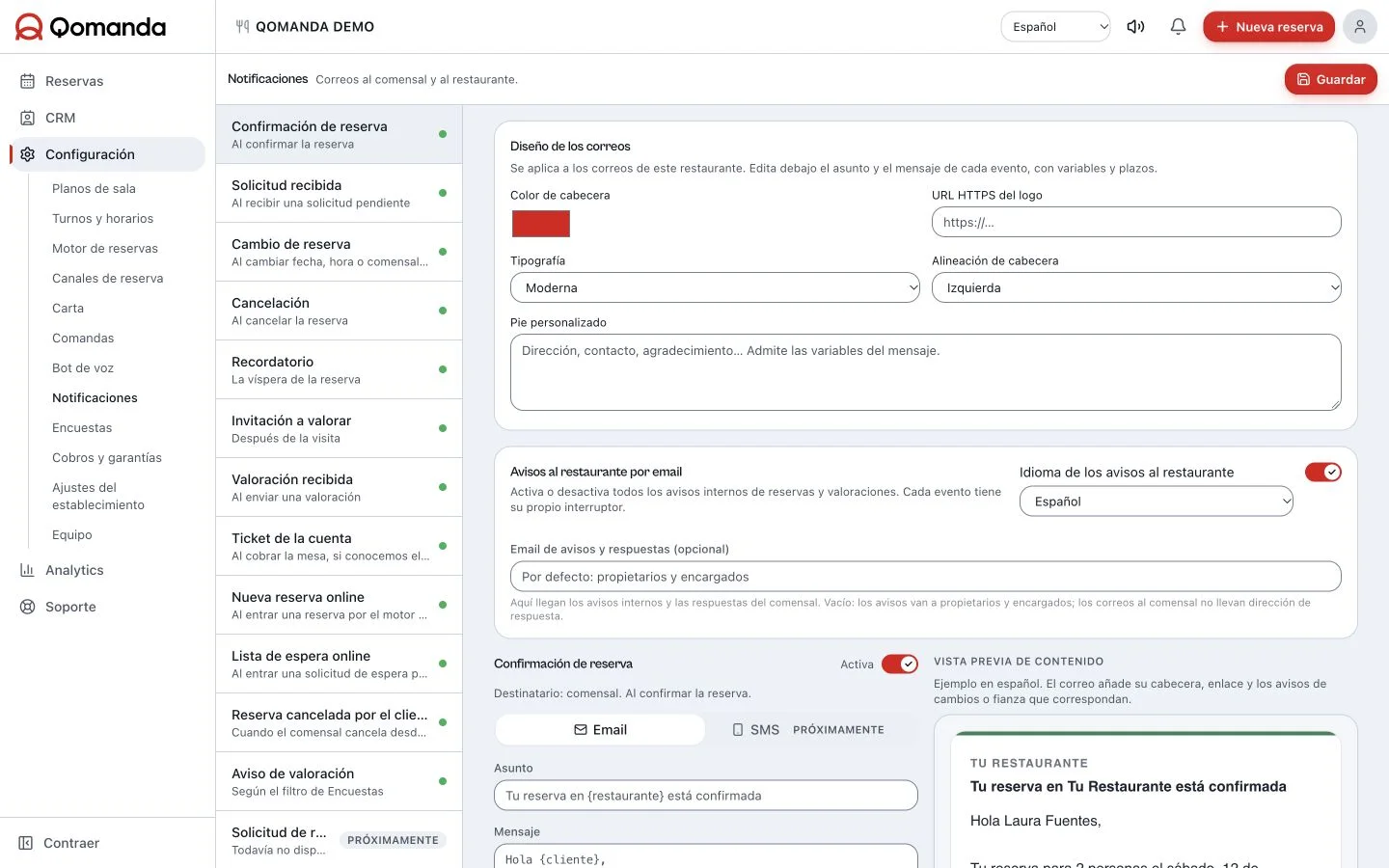
Task: Click the Pie personalizado text area
Action: pos(926,372)
